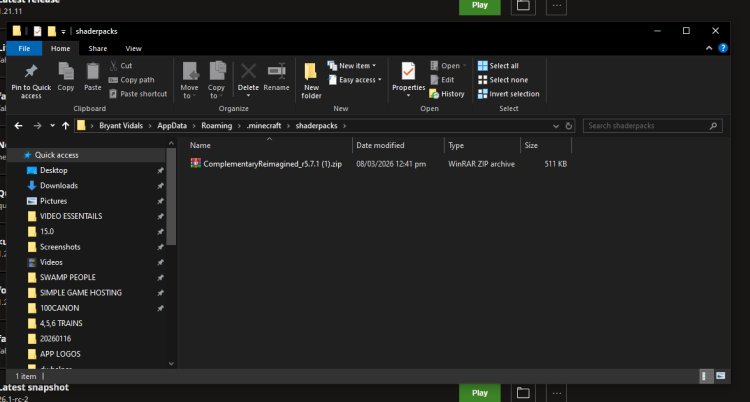This screenshot has width=750, height=402.
Task: Collapse the Quick access tree node
Action: [x=17, y=156]
